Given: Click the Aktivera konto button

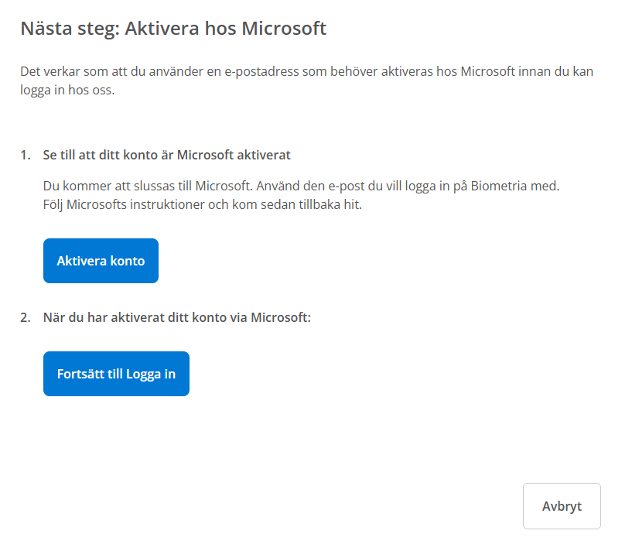Looking at the screenshot, I should click(x=101, y=261).
